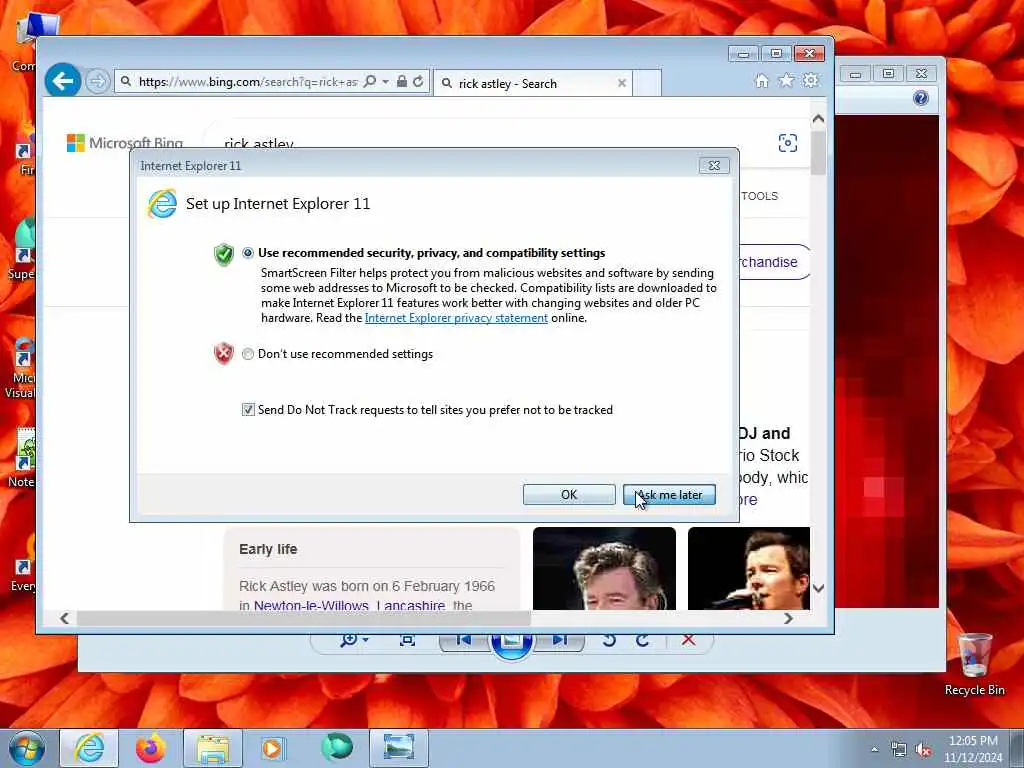Click the first Rick Astley photo thumbnail

click(604, 568)
